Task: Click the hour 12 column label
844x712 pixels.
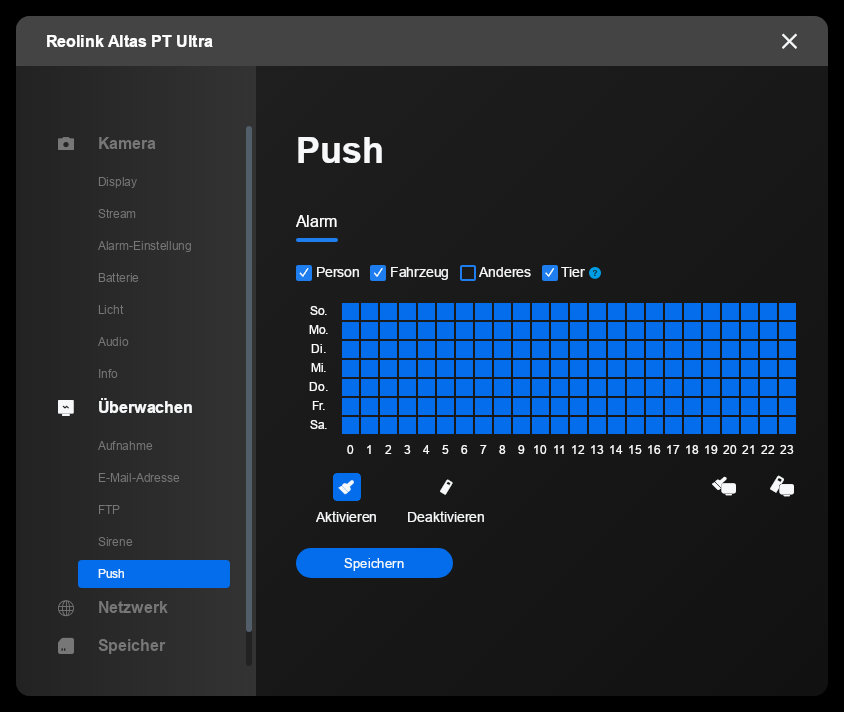Action: 578,450
